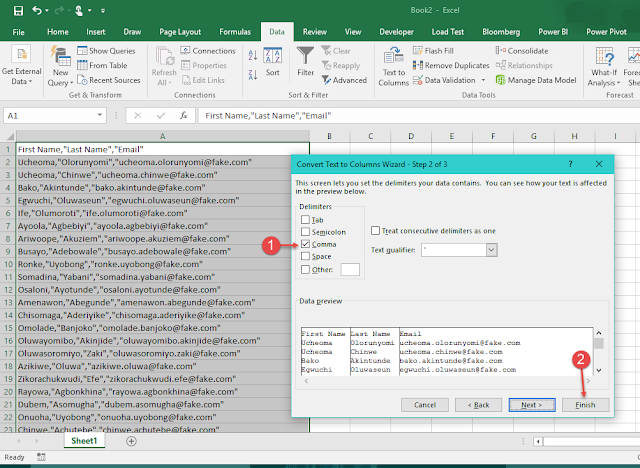Open the Sort dialog
640x468 pixels.
tap(273, 61)
